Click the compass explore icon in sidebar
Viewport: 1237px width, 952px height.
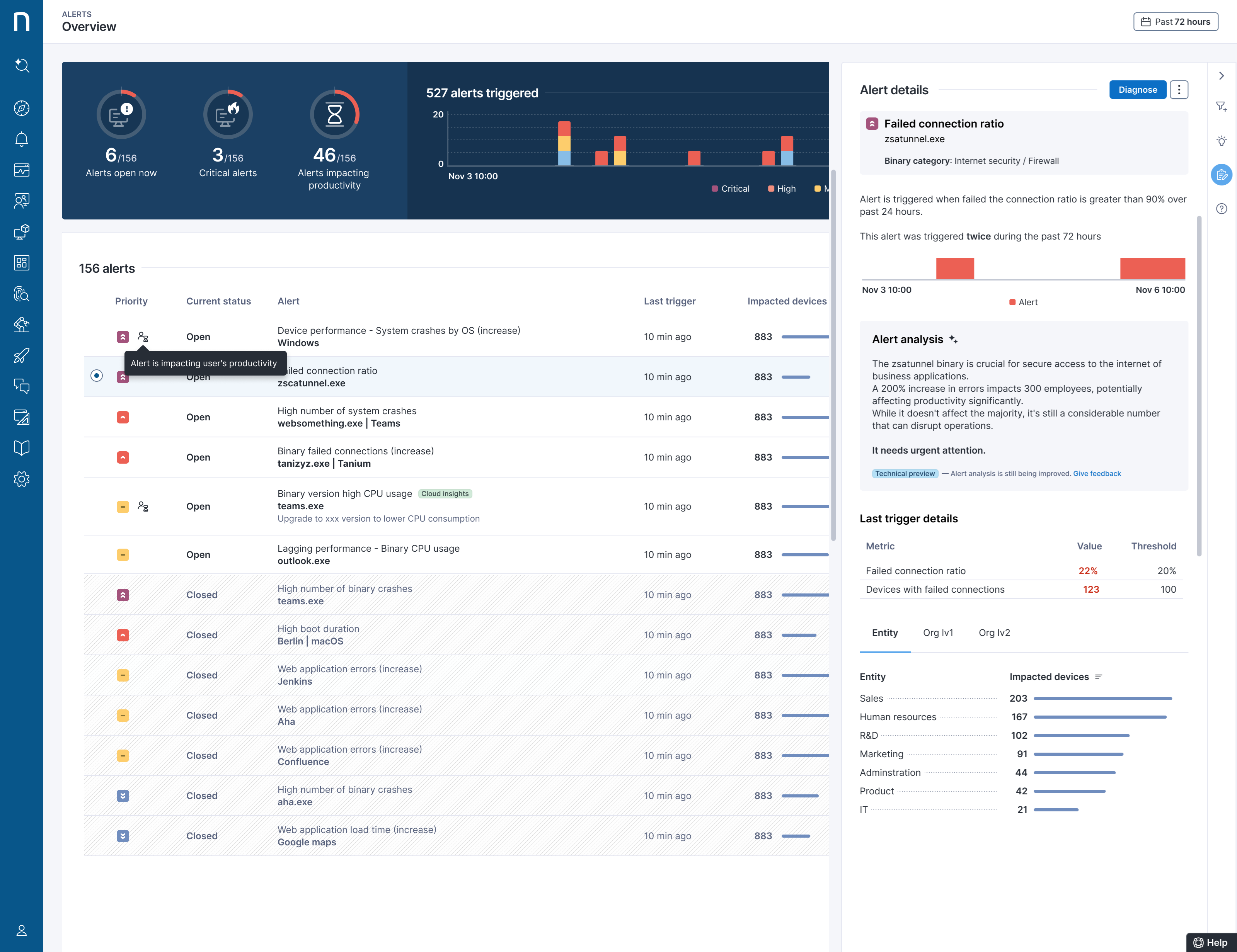click(x=22, y=108)
